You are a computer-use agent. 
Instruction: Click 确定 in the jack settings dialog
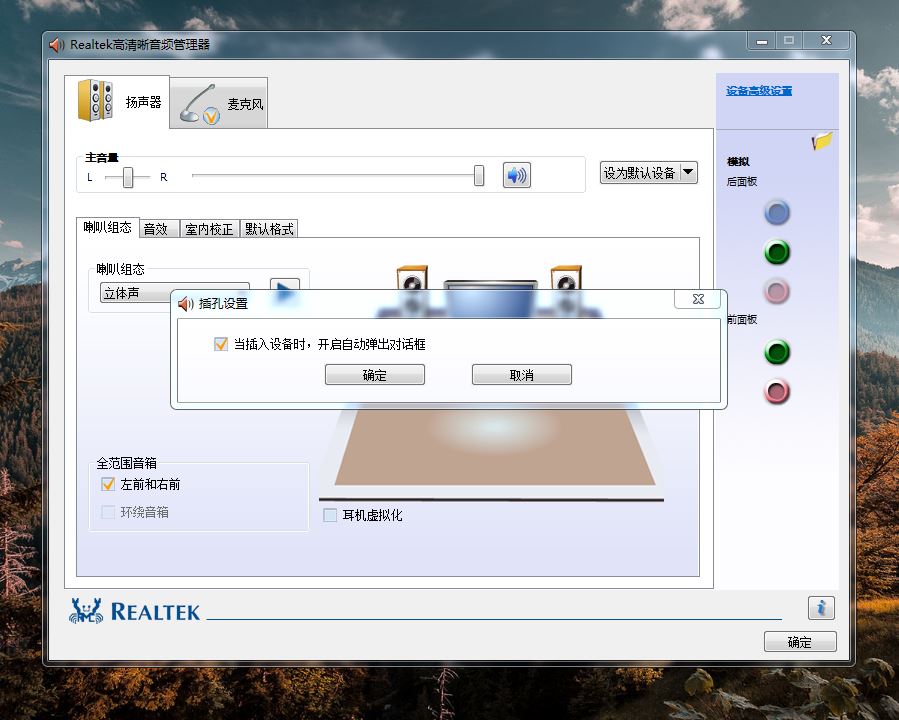pos(375,375)
